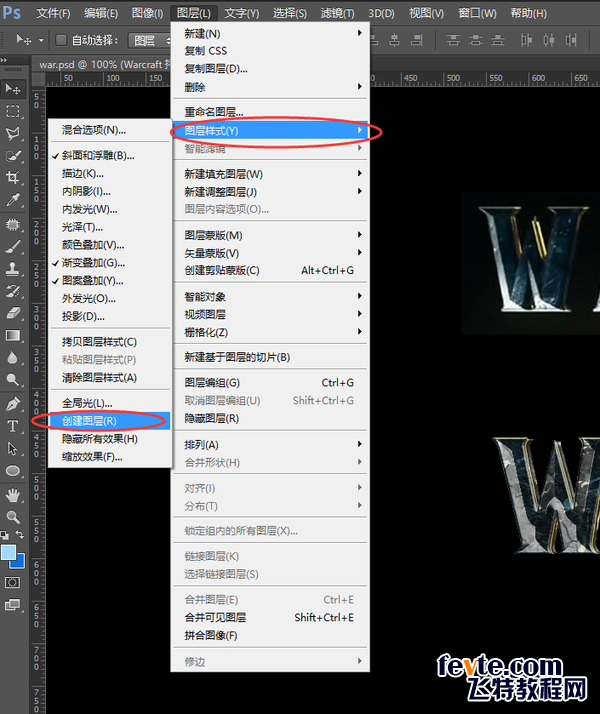600x714 pixels.
Task: Choose 创建图层(R) in the submenu
Action: 109,421
